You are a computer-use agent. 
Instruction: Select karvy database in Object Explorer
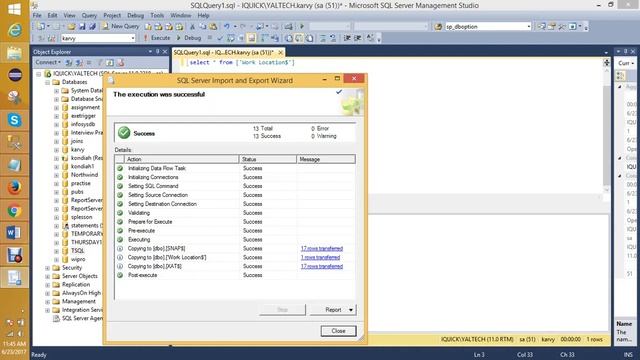click(x=78, y=149)
